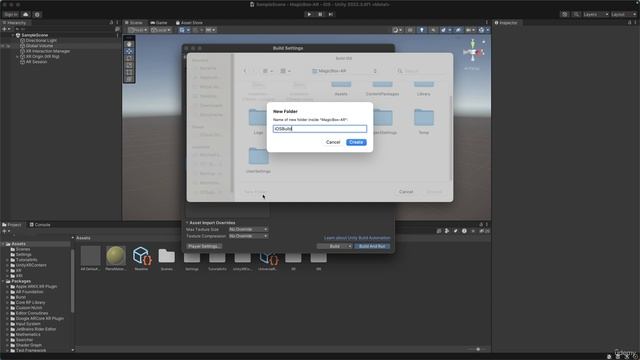This screenshot has height=360, width=640.
Task: Click the Pause button in Unity toolbar
Action: [320, 14]
